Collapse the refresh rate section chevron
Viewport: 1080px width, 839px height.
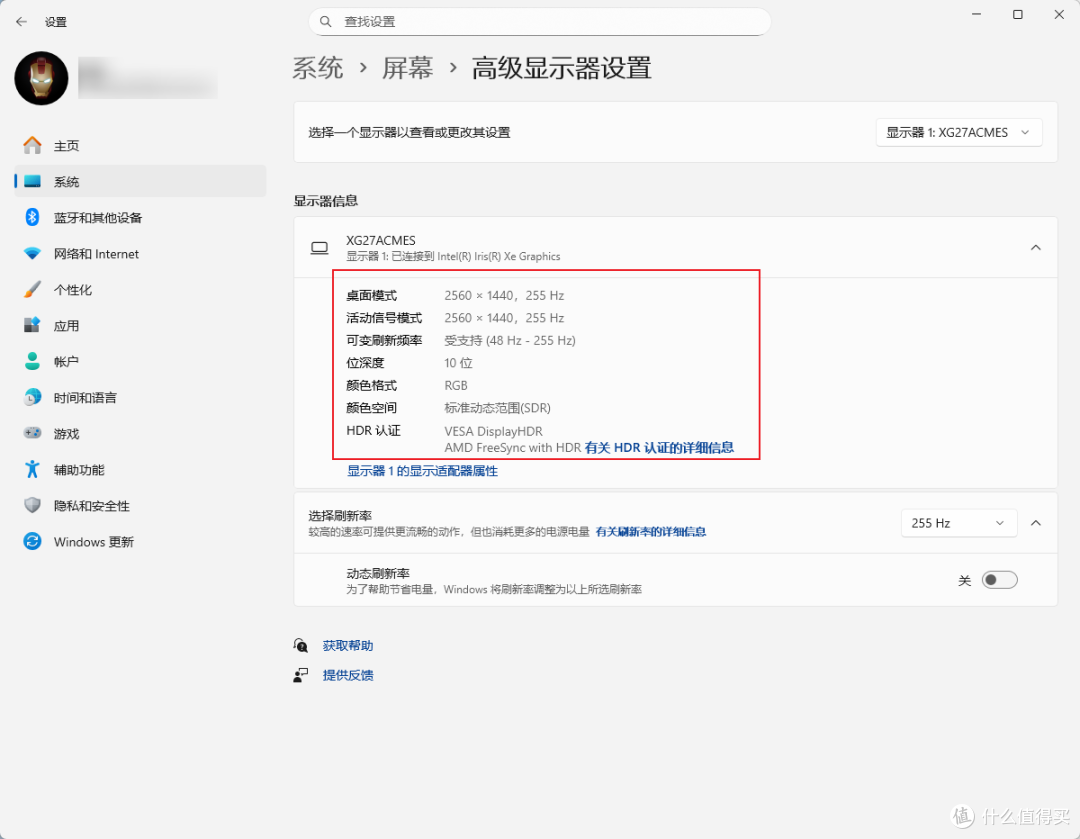(x=1036, y=523)
